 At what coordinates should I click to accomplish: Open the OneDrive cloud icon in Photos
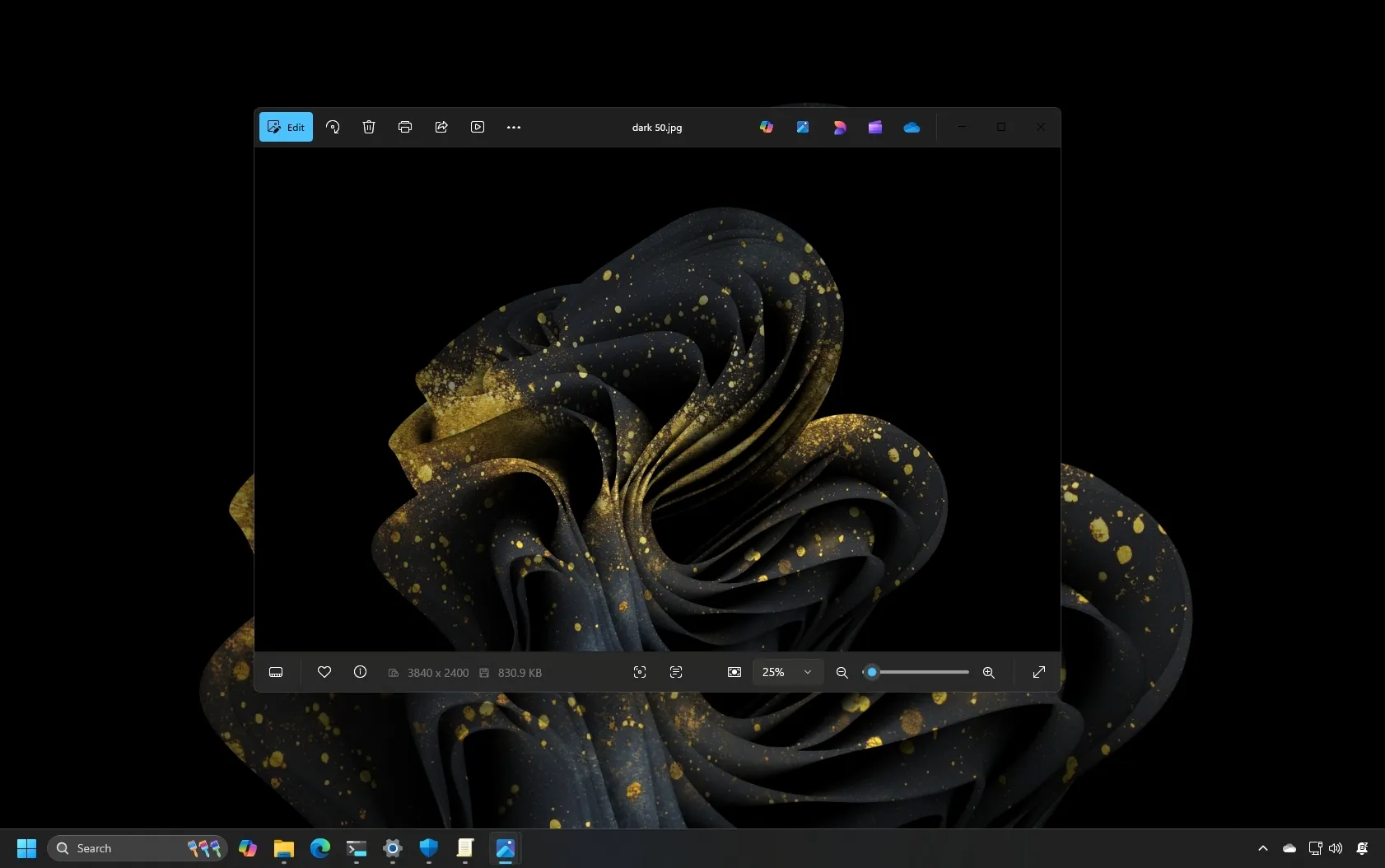912,127
